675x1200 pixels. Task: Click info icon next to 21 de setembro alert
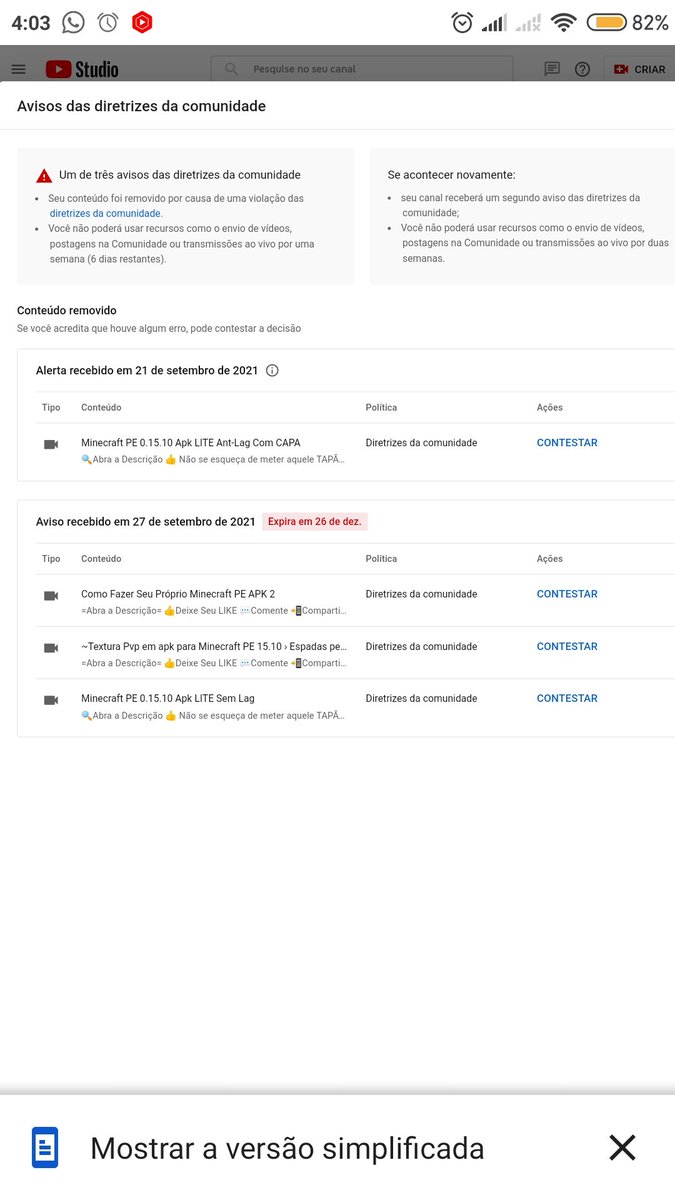click(272, 370)
